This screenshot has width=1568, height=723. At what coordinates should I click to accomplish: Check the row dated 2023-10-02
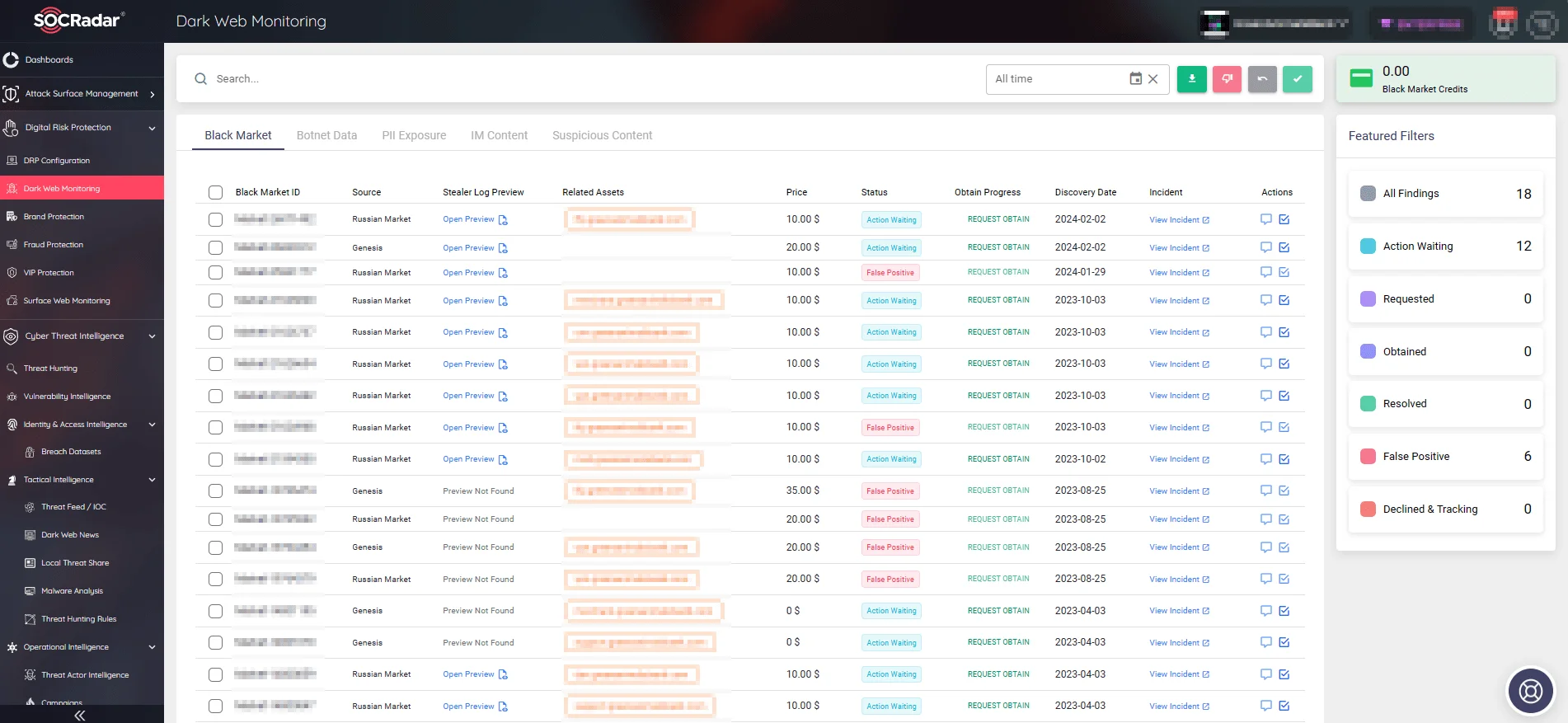pyautogui.click(x=215, y=459)
